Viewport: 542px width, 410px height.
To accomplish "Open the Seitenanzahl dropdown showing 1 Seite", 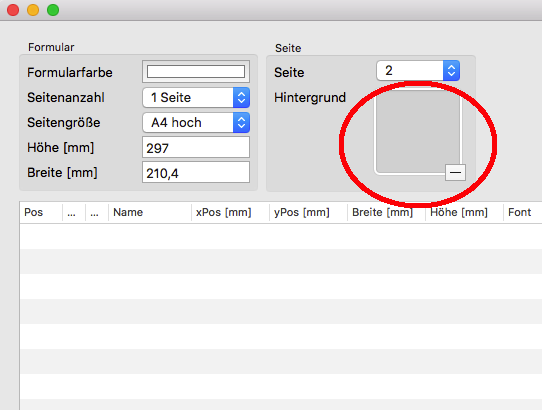I will tap(196, 97).
